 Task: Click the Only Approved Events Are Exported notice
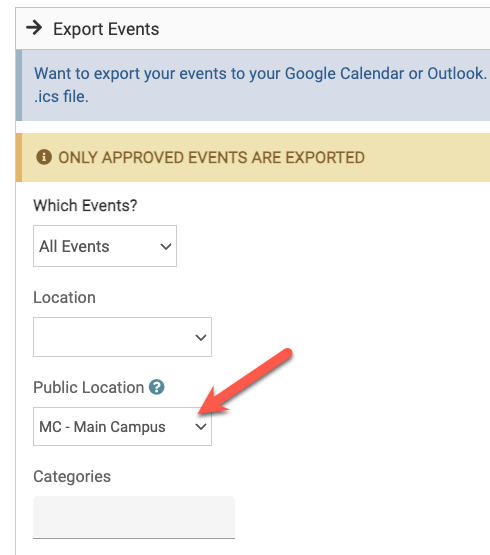(x=212, y=158)
